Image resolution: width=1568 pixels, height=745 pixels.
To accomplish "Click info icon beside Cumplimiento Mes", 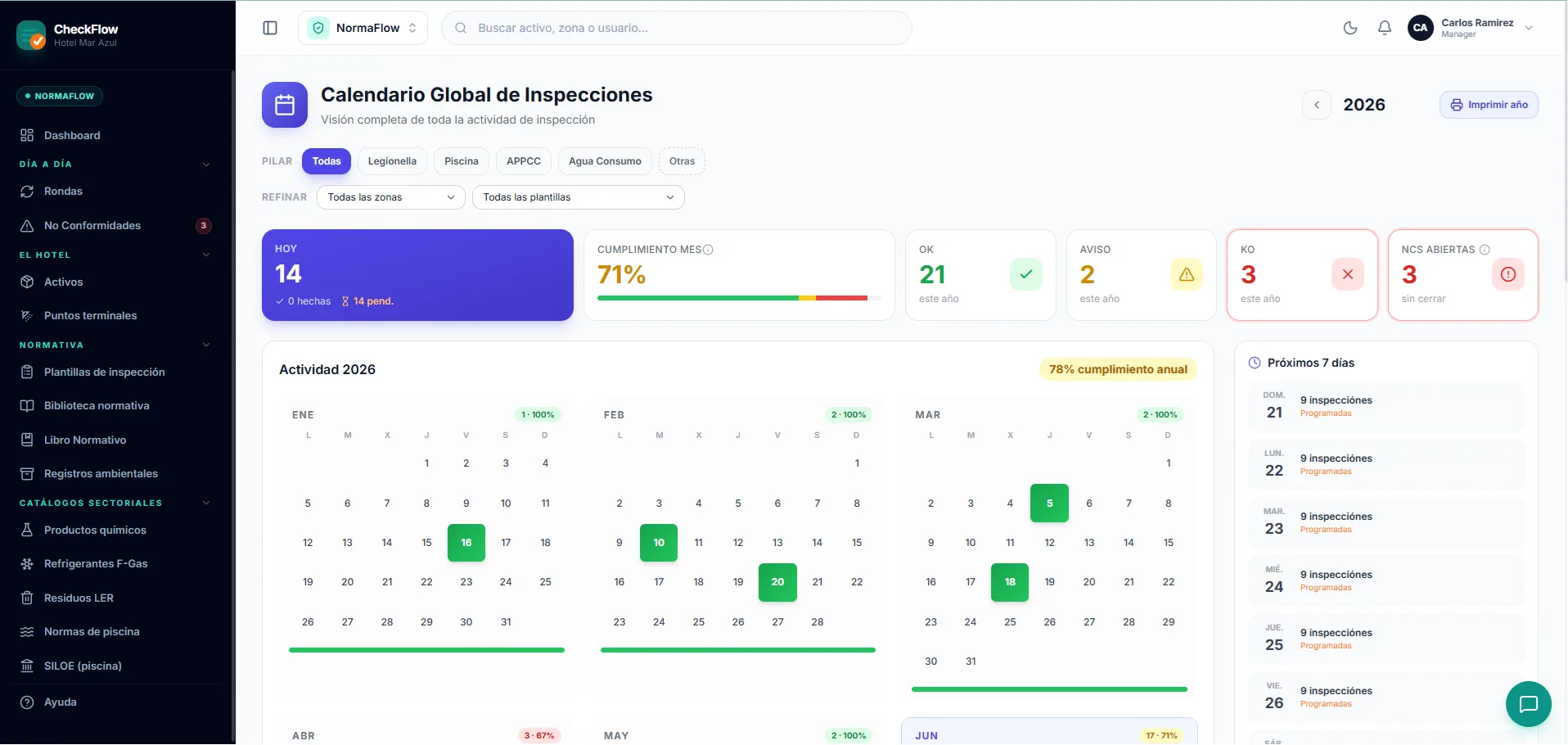I will 708,250.
